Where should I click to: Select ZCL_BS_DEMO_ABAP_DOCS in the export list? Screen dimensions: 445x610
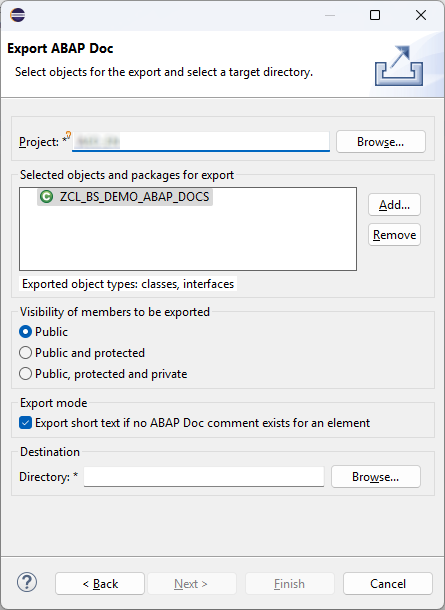125,197
